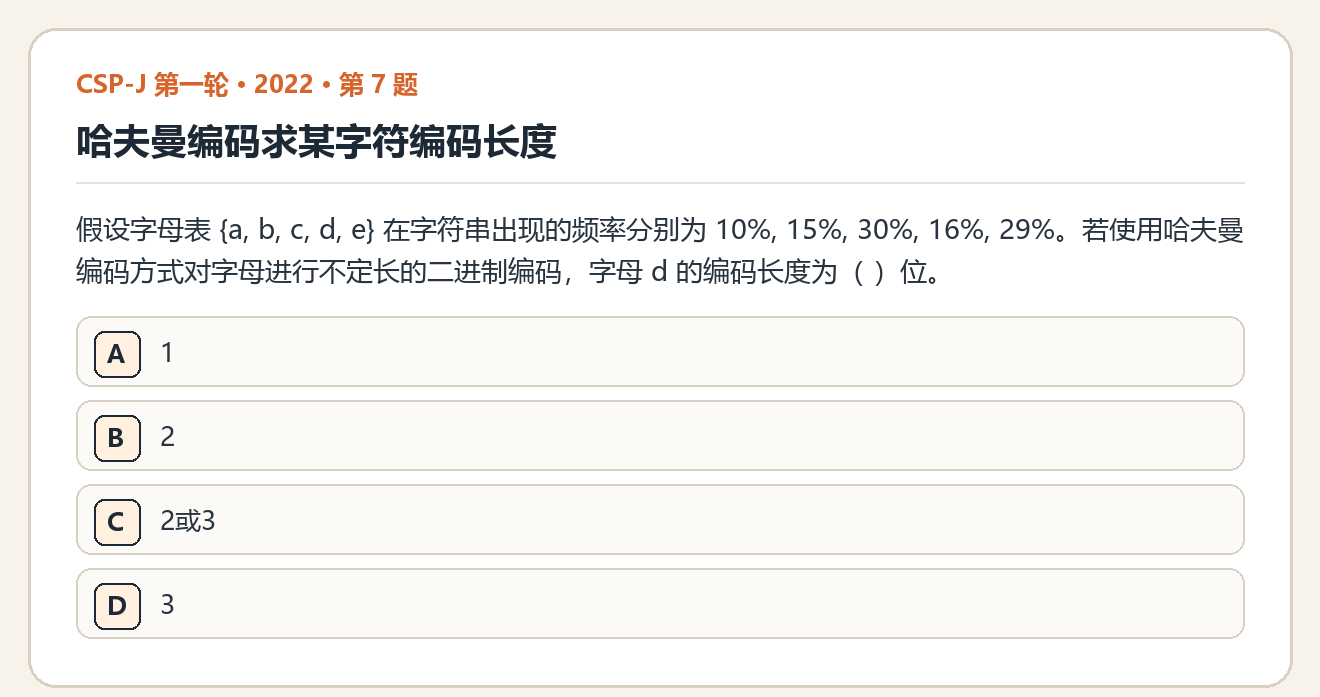Click the letter D badge
Image resolution: width=1320 pixels, height=697 pixels.
(x=117, y=605)
